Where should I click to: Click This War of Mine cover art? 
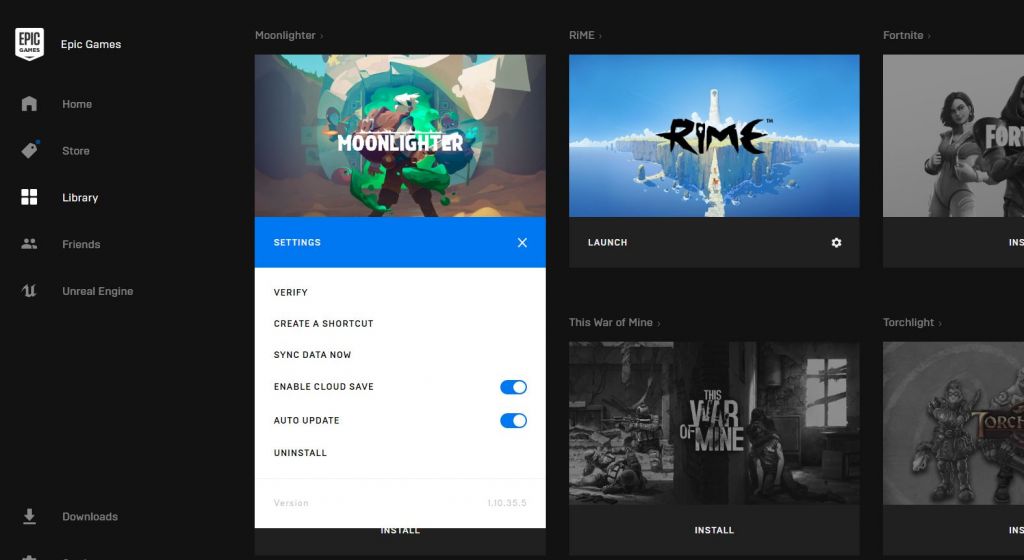[714, 423]
